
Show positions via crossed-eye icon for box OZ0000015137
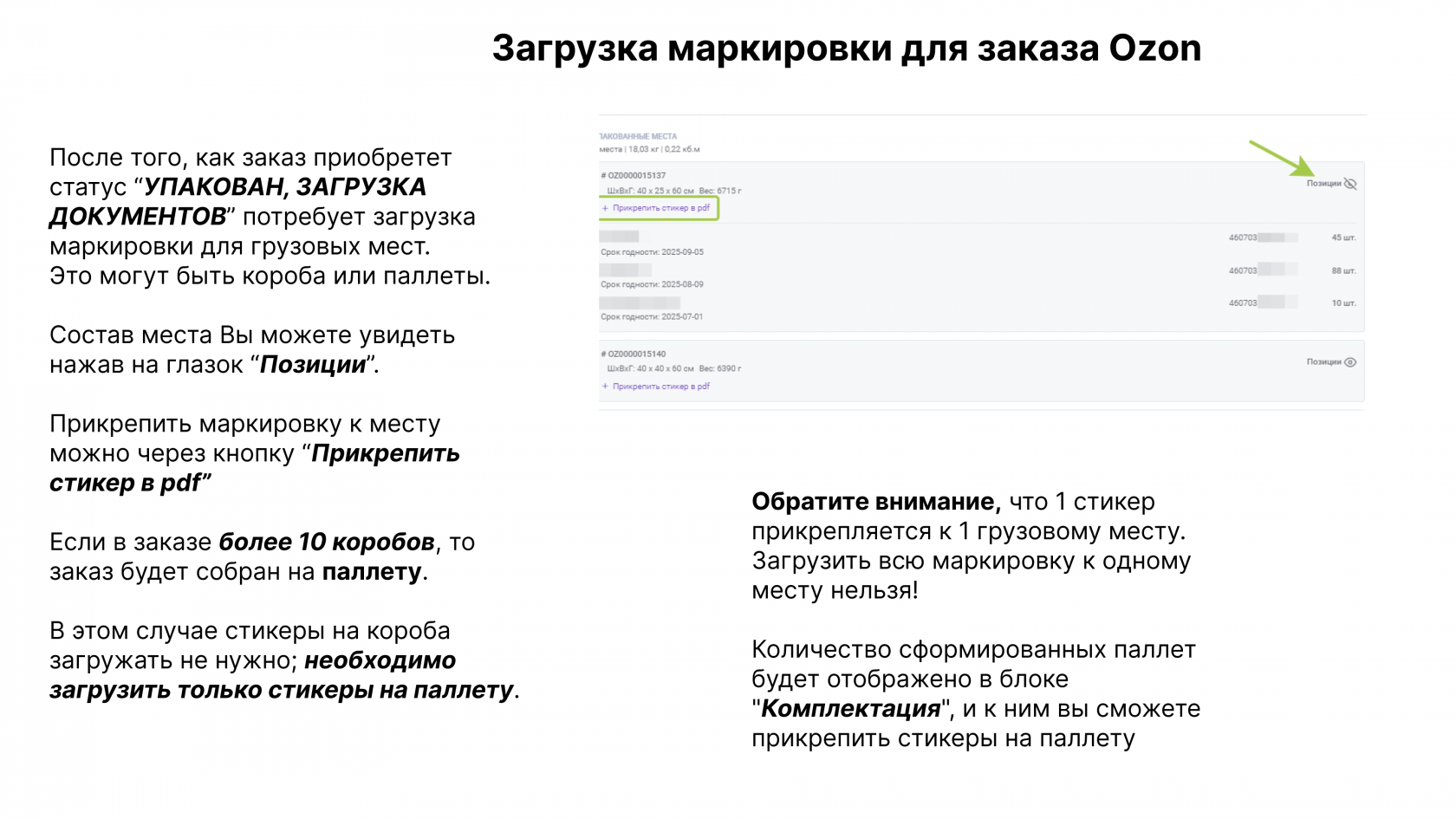1349,184
